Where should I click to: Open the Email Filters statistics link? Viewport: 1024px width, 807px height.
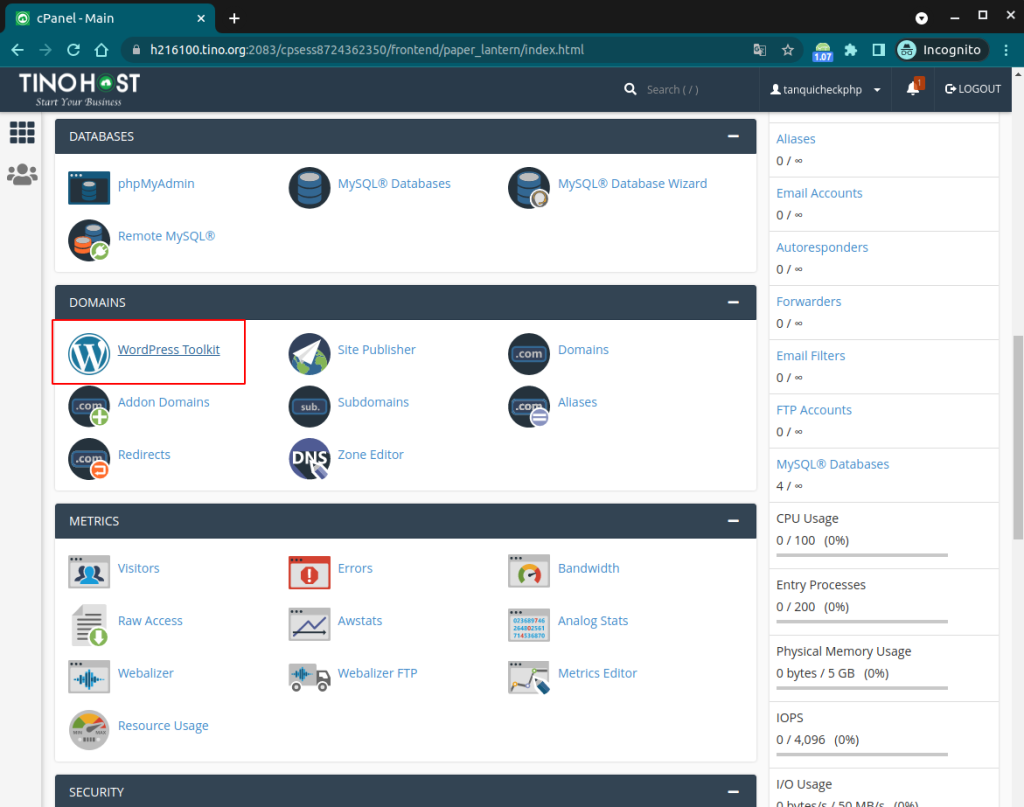pyautogui.click(x=810, y=356)
